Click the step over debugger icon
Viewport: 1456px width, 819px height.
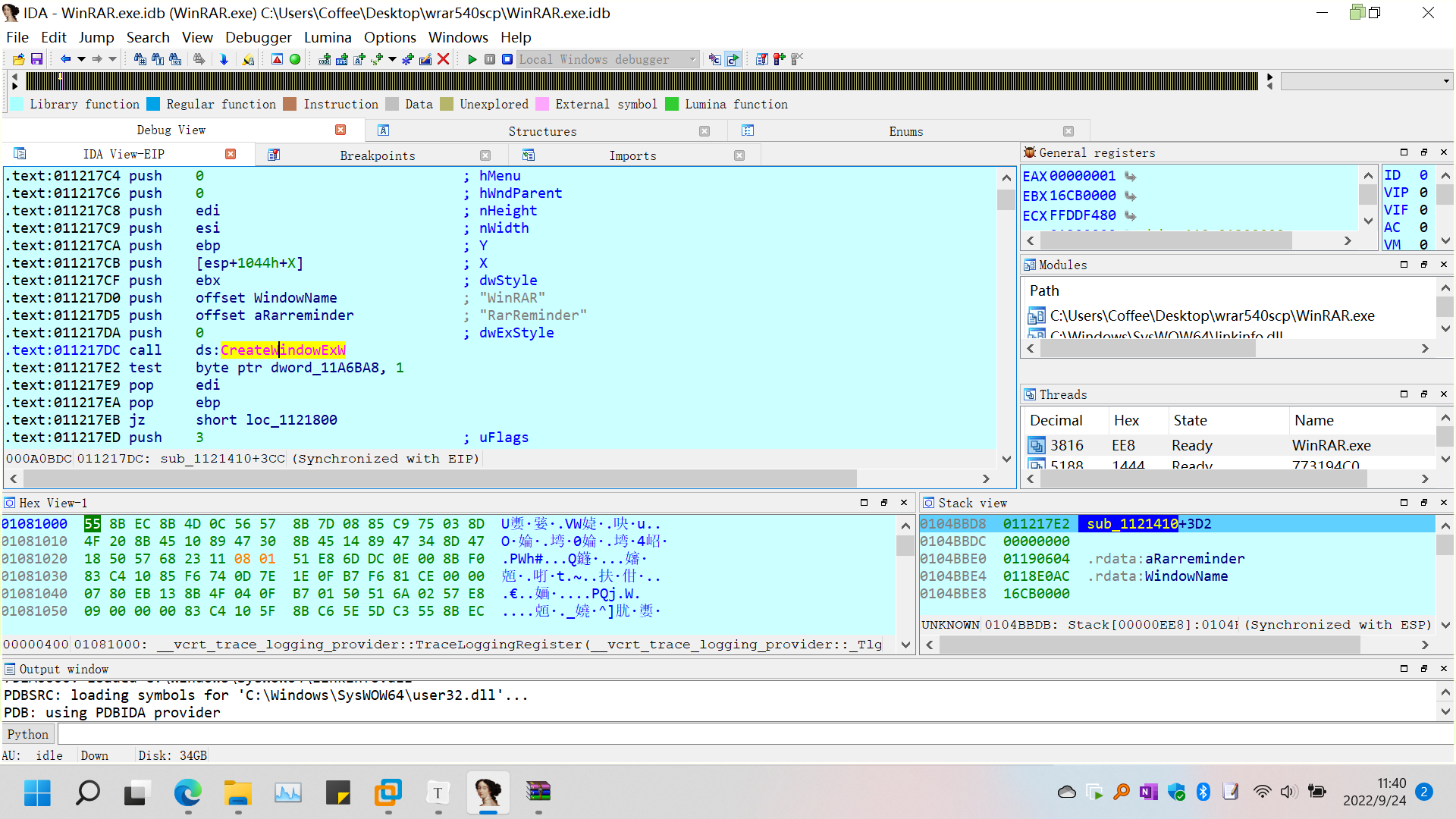click(x=733, y=59)
